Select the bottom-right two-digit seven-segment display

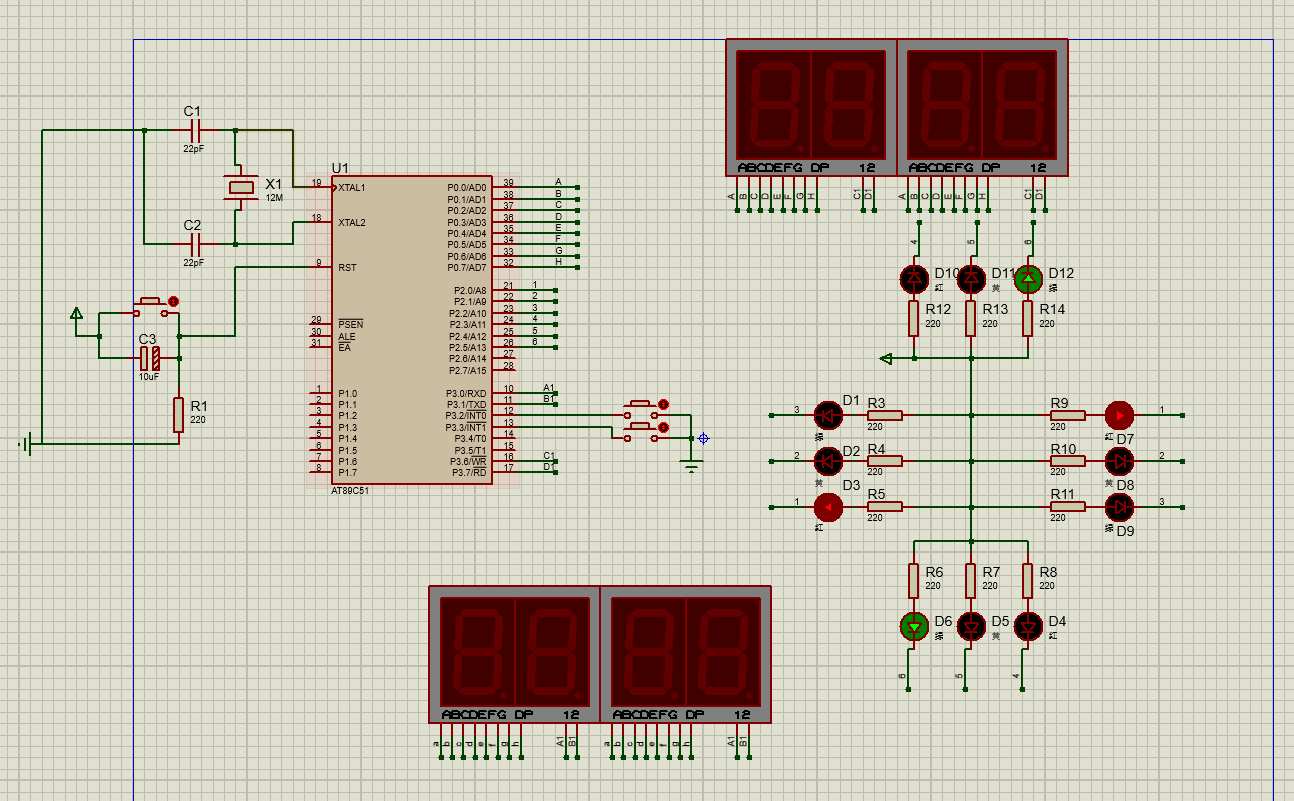(685, 655)
